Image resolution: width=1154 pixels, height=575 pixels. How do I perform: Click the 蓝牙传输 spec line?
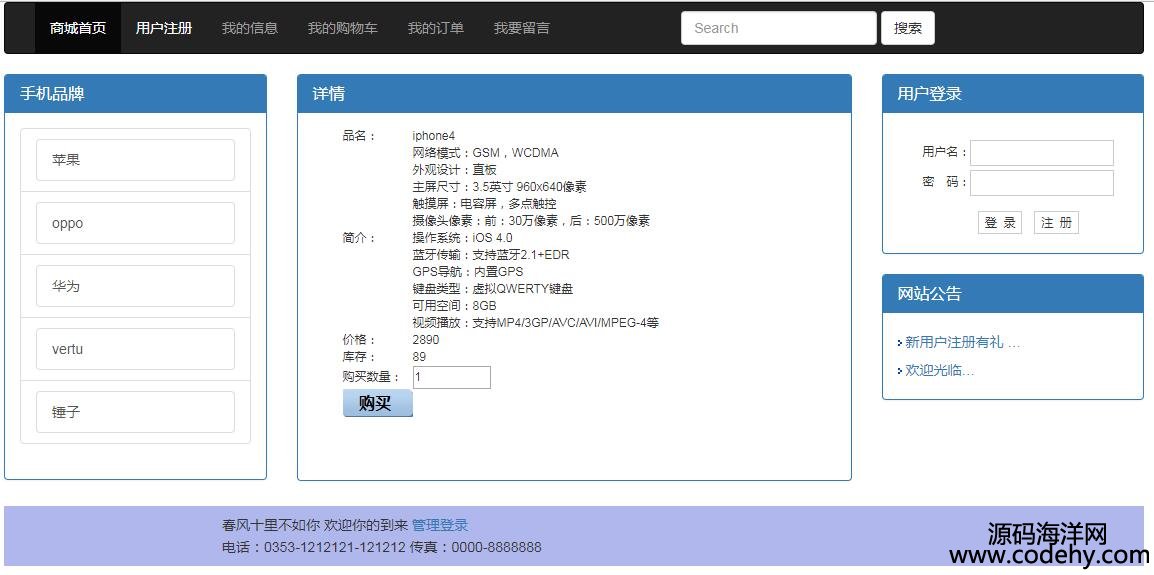pos(491,255)
